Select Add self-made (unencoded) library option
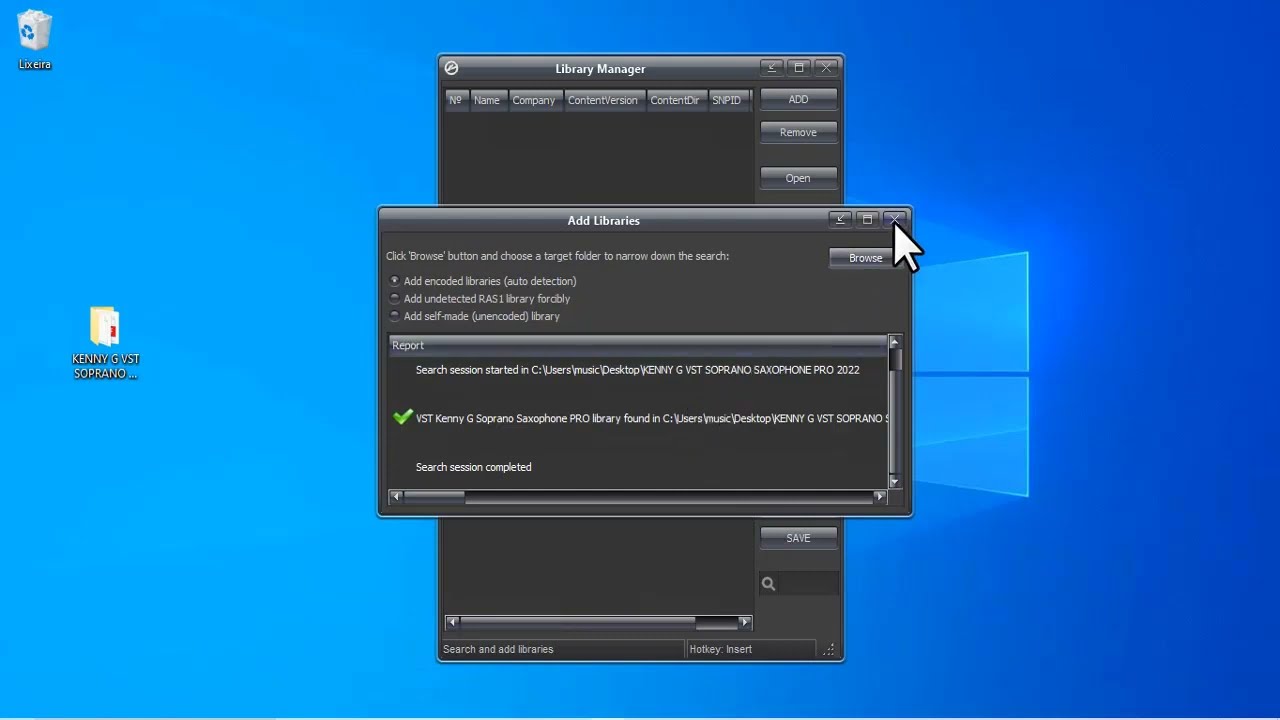 (x=475, y=316)
